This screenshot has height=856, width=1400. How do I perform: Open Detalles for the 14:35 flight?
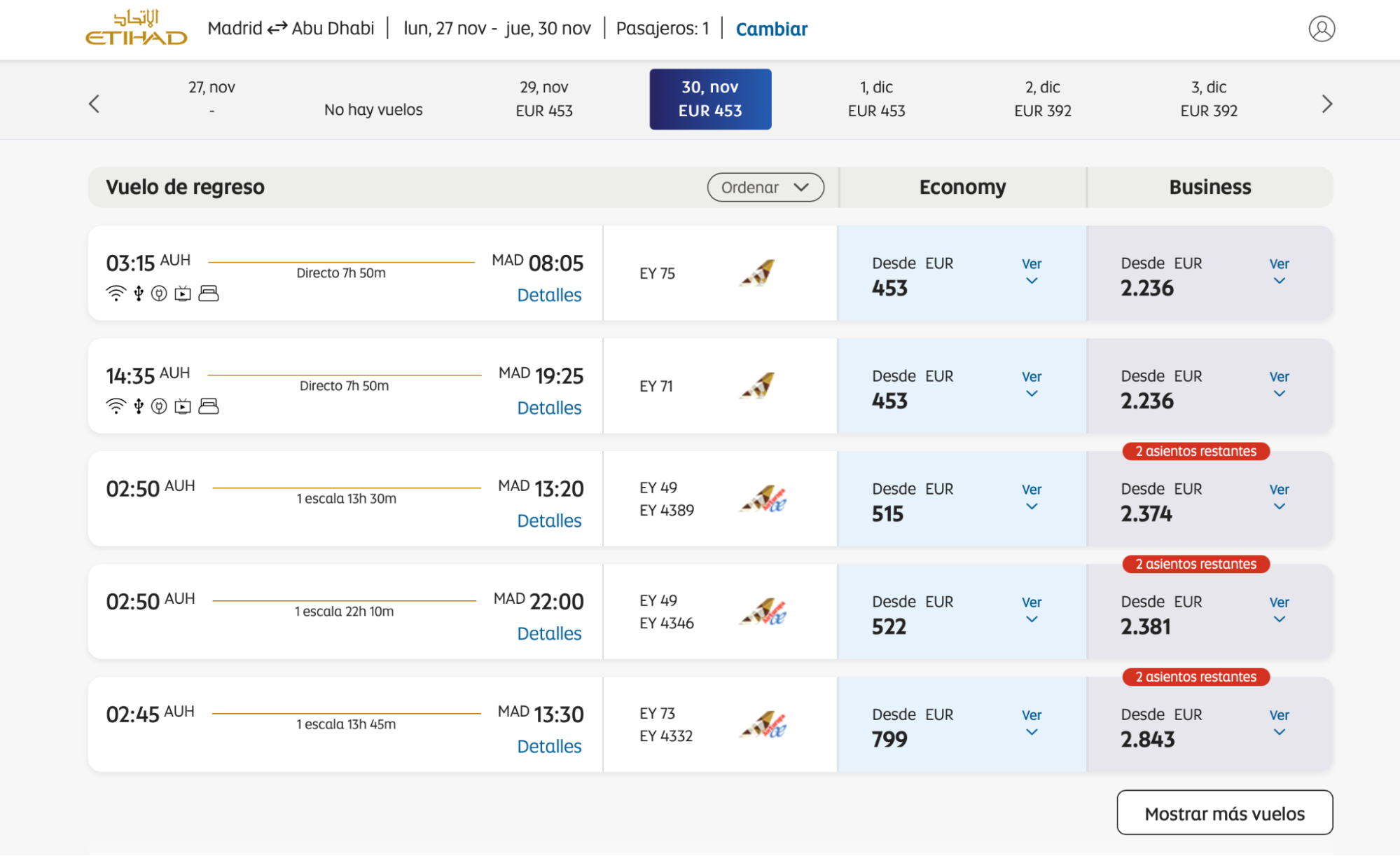click(x=549, y=408)
